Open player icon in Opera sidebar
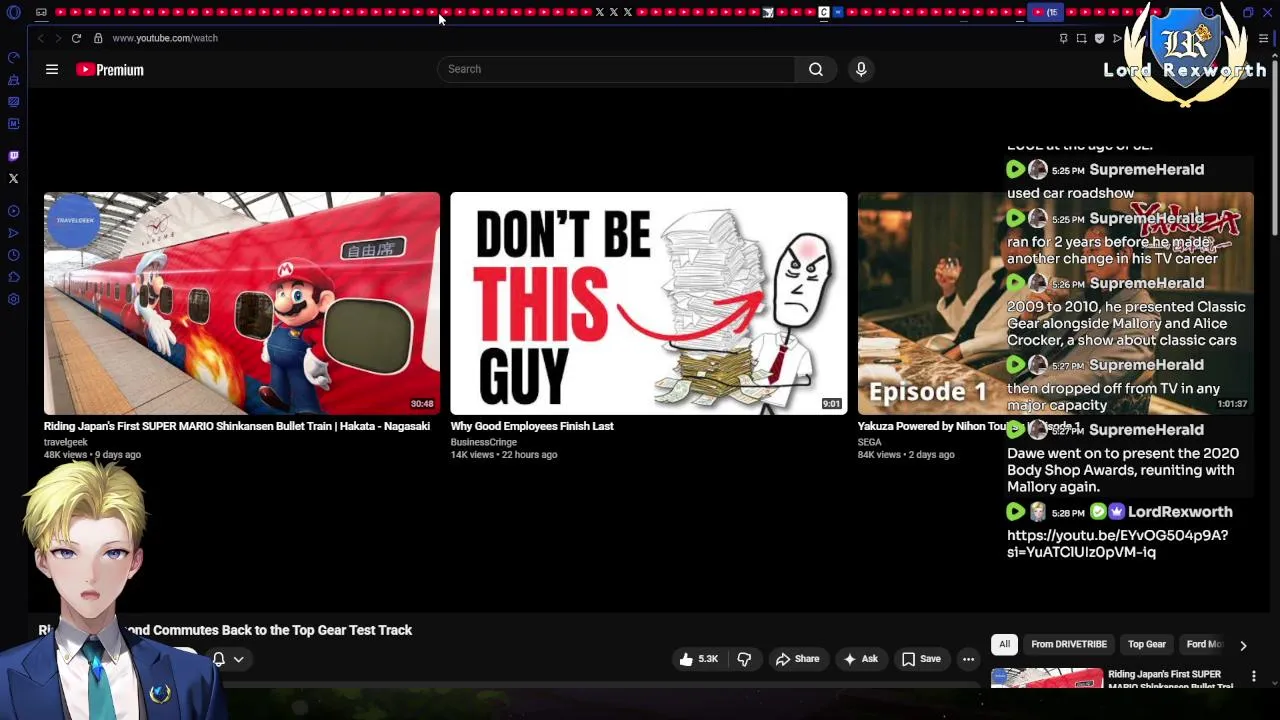1280x720 pixels. (13, 211)
